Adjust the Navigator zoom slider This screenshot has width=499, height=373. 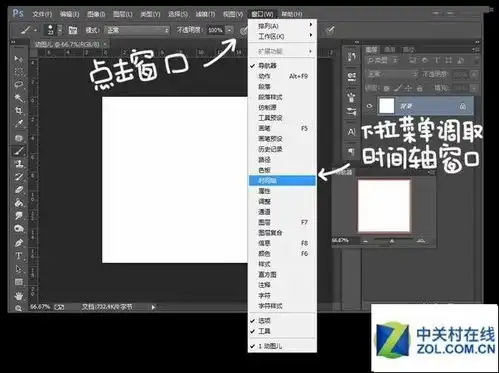click(392, 240)
